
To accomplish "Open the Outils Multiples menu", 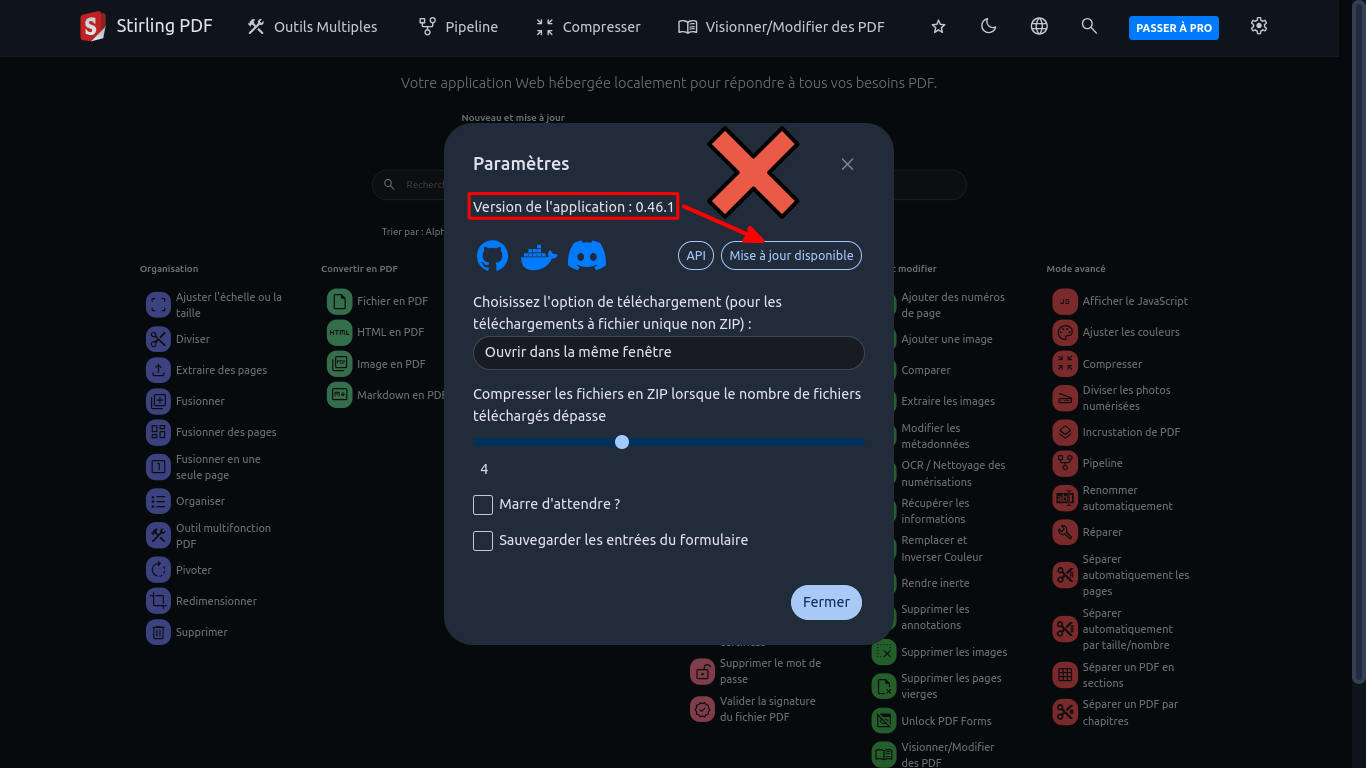I will coord(312,27).
